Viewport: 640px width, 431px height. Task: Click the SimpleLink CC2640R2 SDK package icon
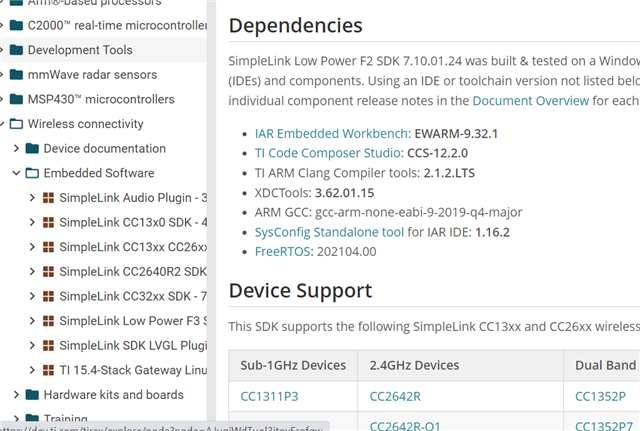click(47, 271)
